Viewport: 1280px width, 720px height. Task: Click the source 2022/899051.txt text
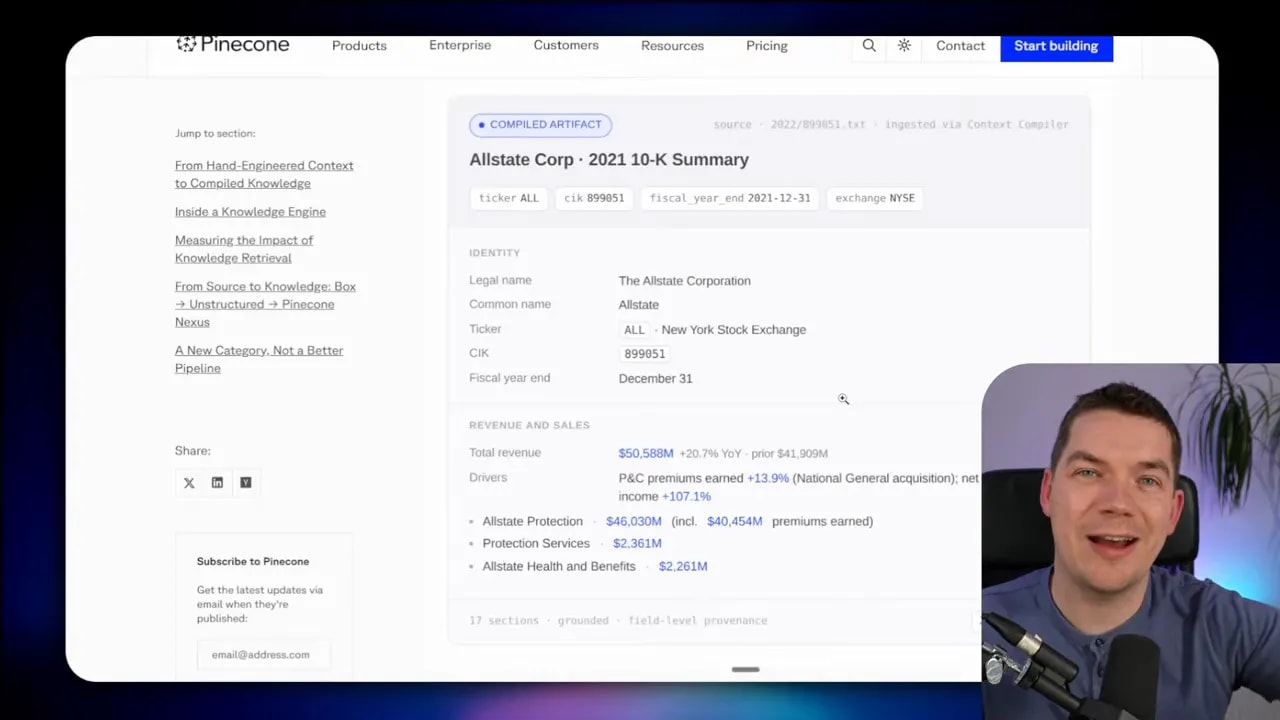[x=789, y=125]
